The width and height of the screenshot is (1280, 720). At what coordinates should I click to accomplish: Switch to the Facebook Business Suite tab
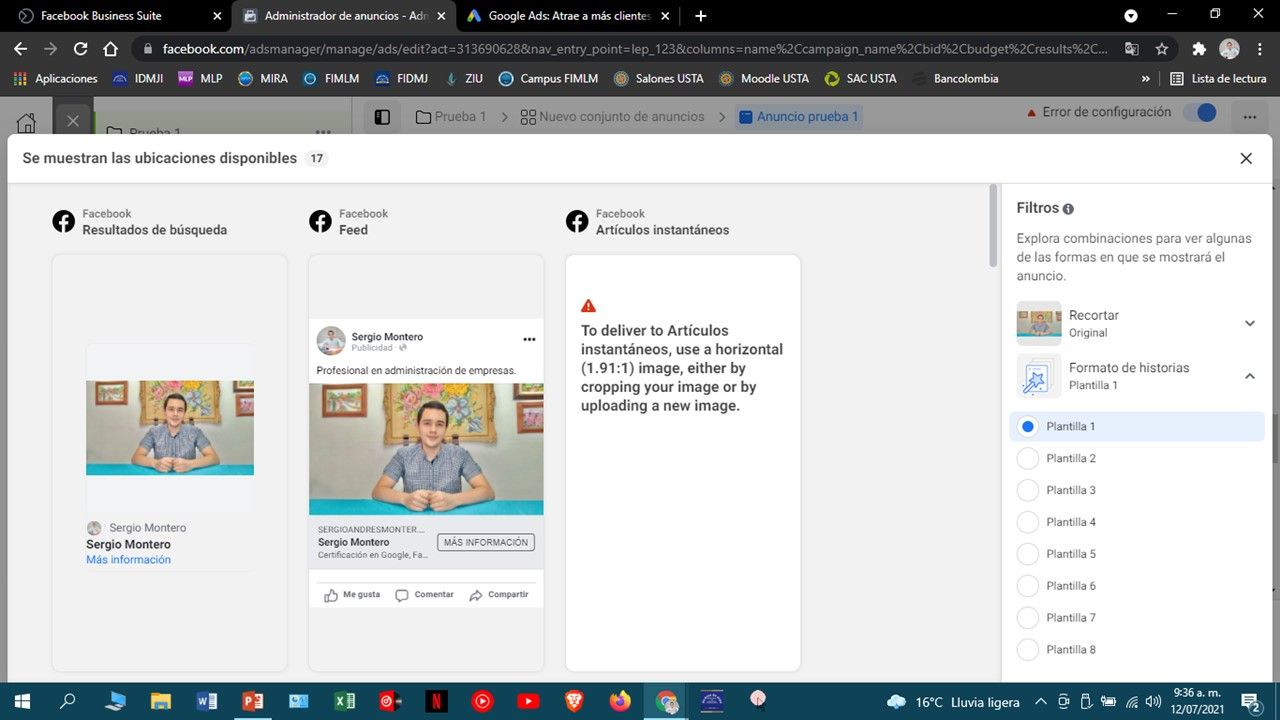point(116,16)
